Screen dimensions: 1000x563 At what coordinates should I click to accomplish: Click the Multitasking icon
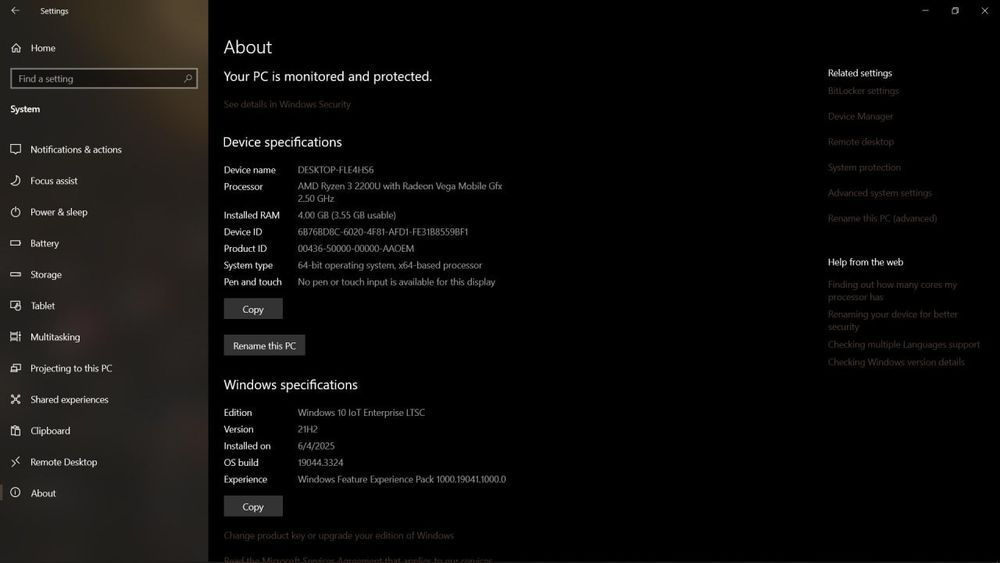tap(16, 337)
